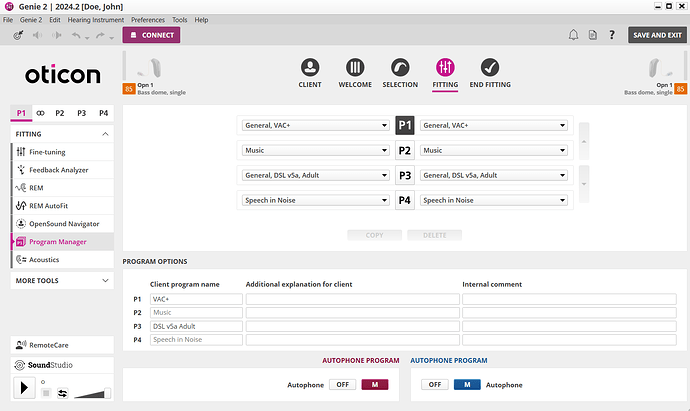Viewport: 690px width, 411px height.
Task: Open the report document icon
Action: click(593, 35)
